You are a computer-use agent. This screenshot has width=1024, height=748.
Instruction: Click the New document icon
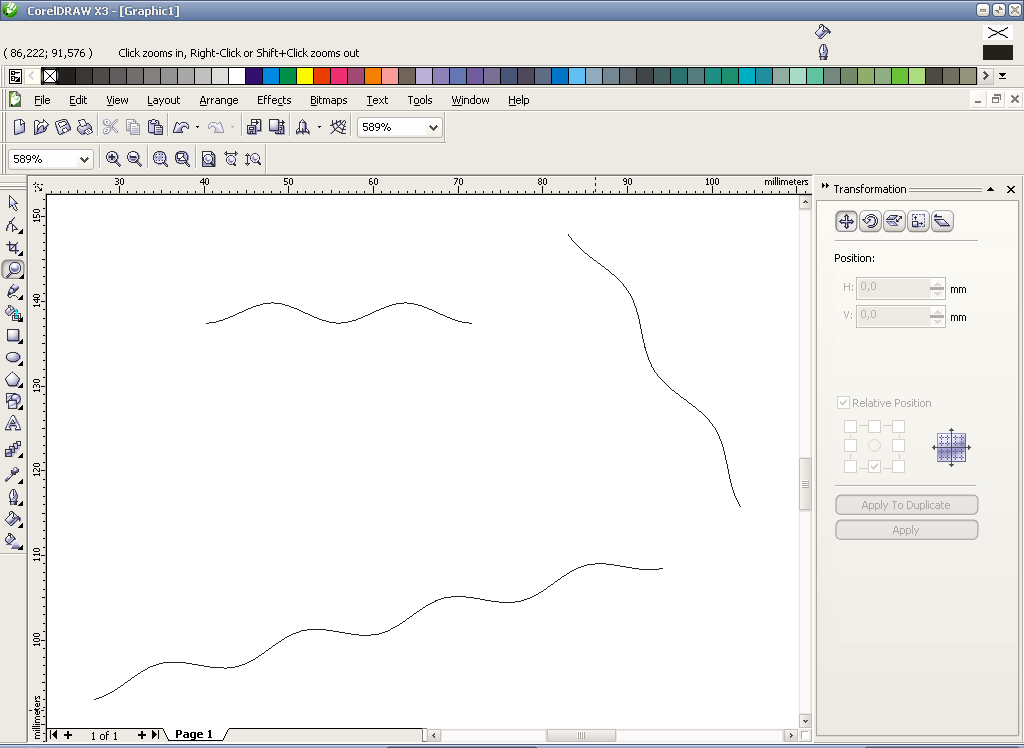[20, 127]
